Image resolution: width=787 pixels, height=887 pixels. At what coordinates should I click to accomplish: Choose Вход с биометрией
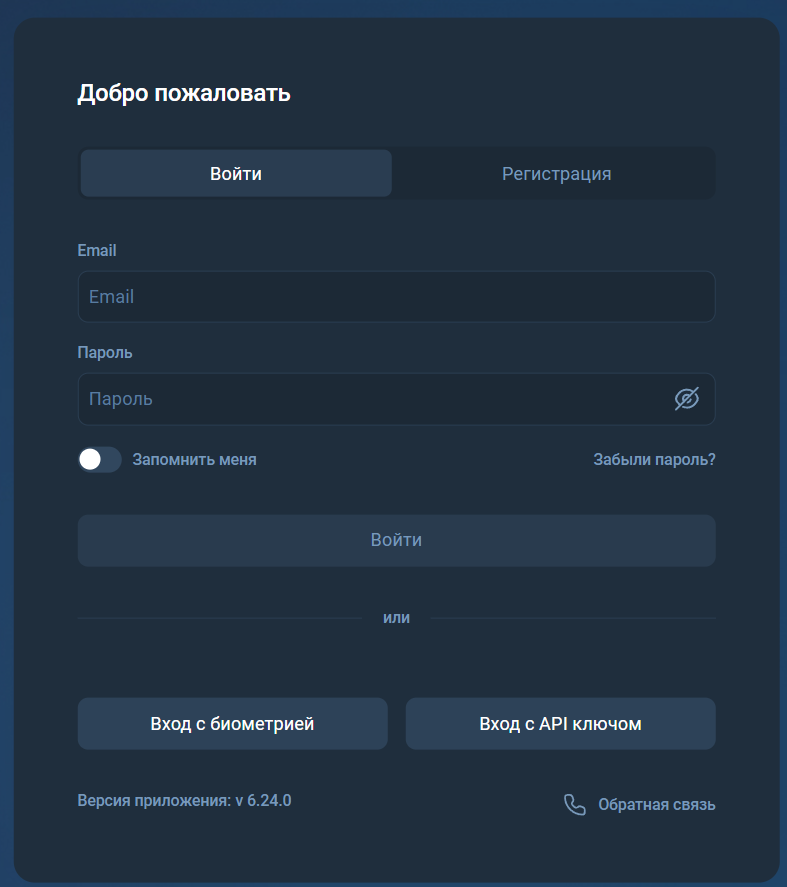coord(233,724)
